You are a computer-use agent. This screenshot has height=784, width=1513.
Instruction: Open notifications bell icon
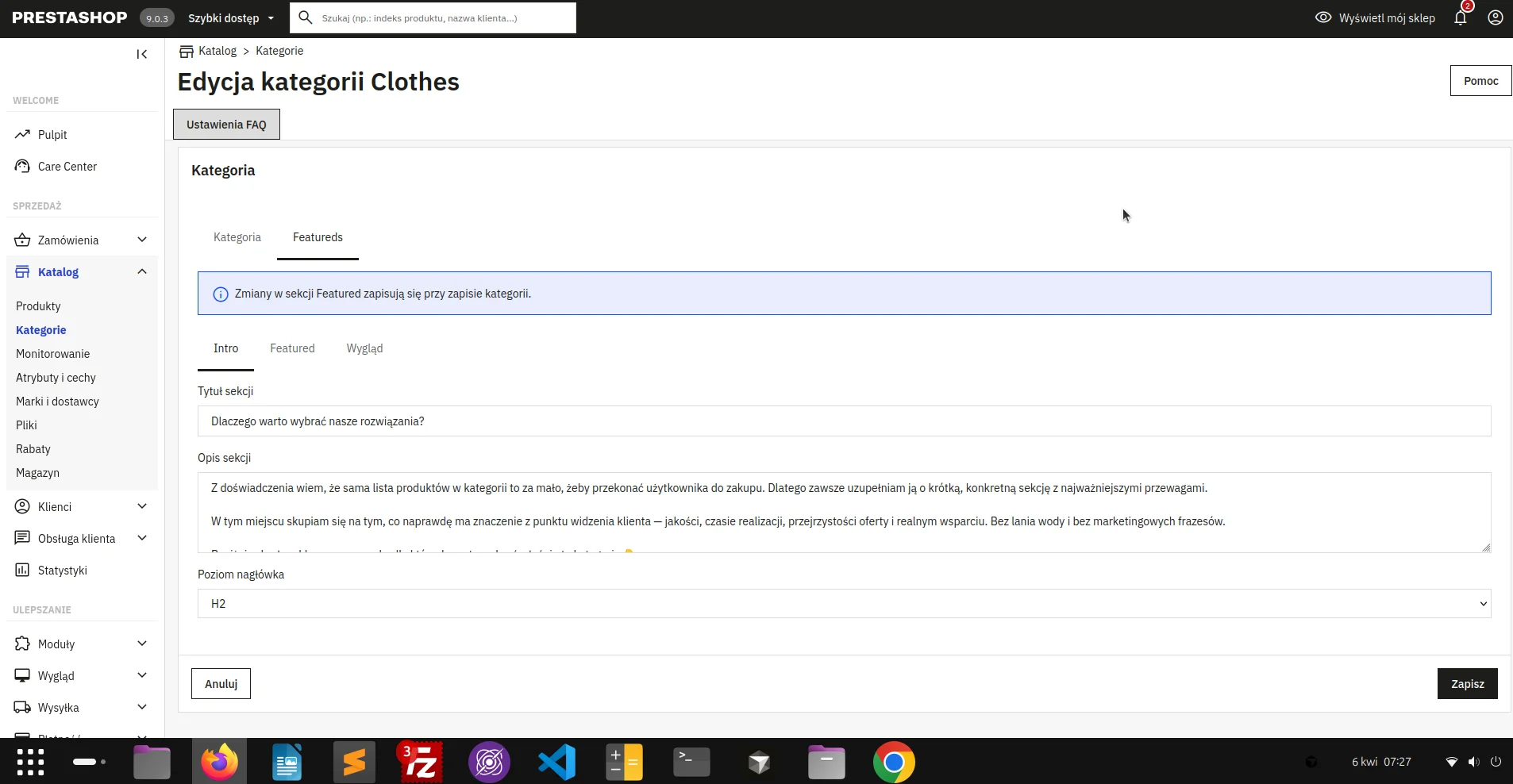point(1461,17)
